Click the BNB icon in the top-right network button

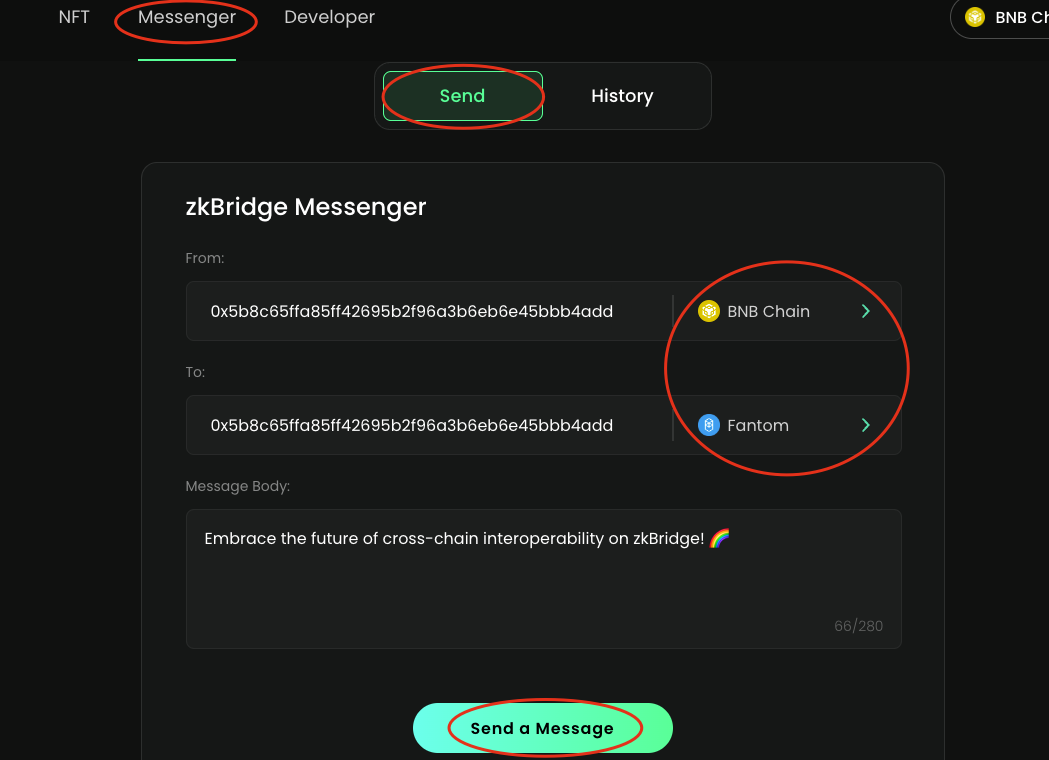pos(975,18)
